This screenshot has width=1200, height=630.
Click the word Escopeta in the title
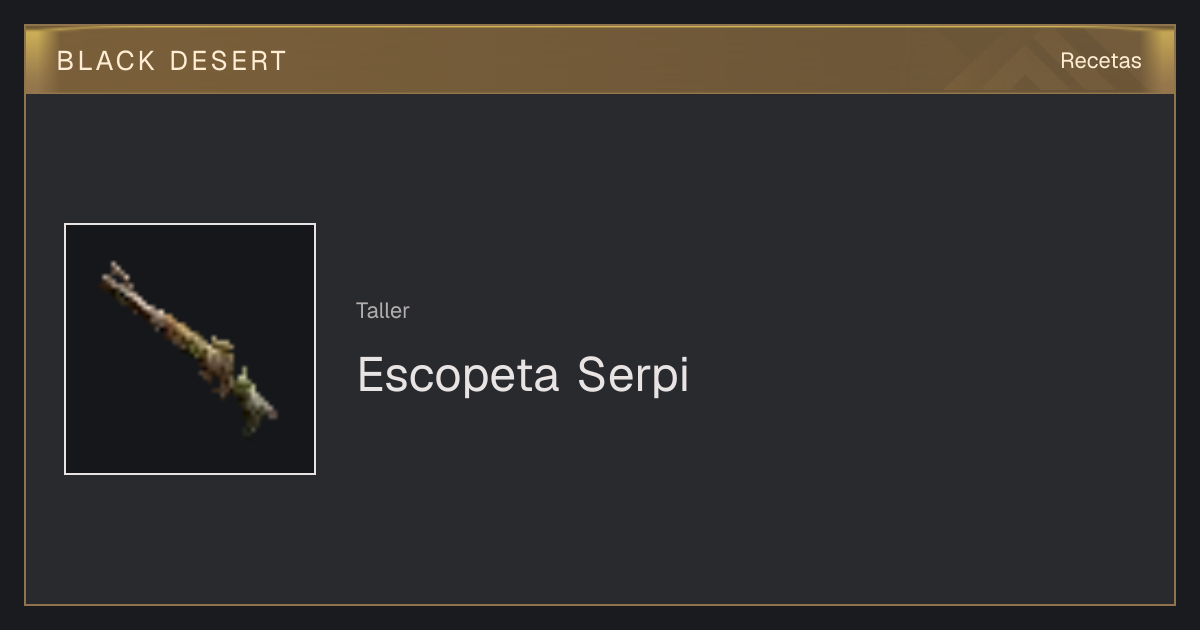pyautogui.click(x=459, y=375)
